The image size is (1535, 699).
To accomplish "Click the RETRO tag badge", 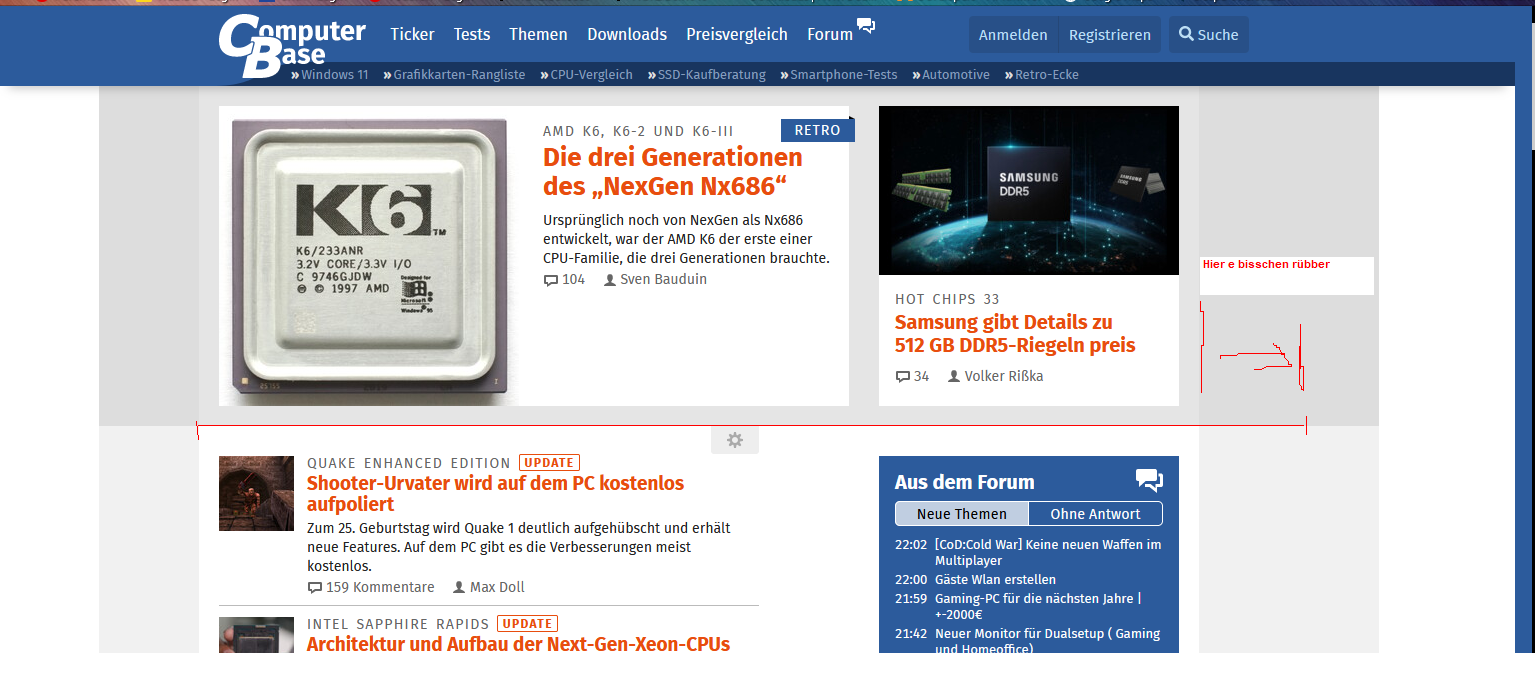I will [818, 130].
